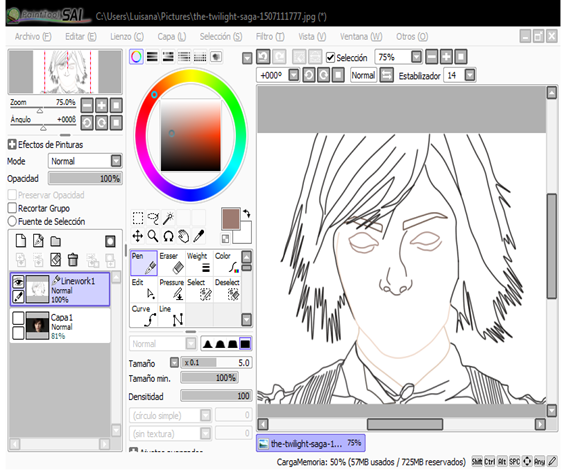This screenshot has width=566, height=476.
Task: Open the Capa menu
Action: [x=171, y=36]
